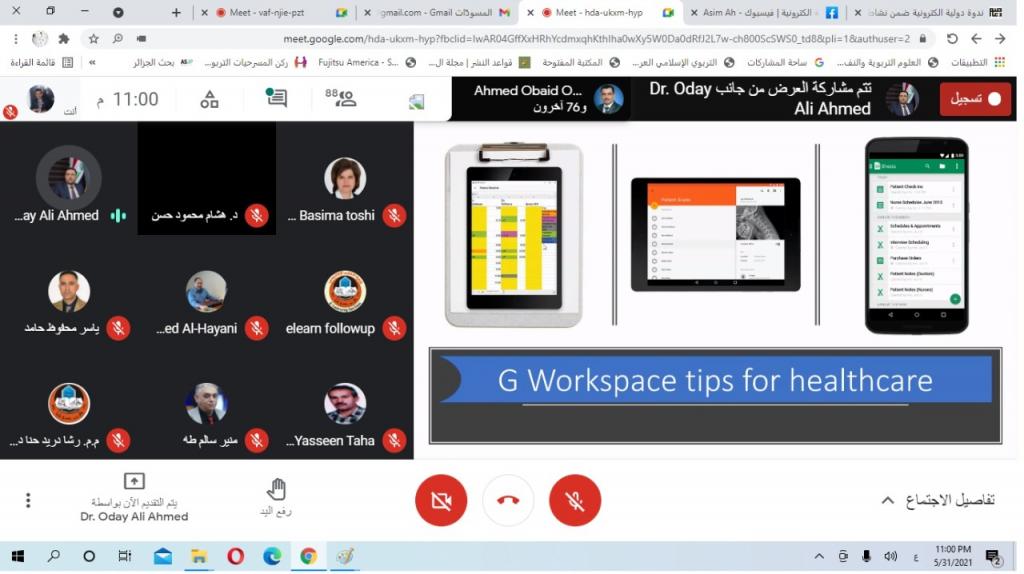This screenshot has width=1024, height=574.
Task: Open the three-dot more options menu
Action: (x=28, y=500)
